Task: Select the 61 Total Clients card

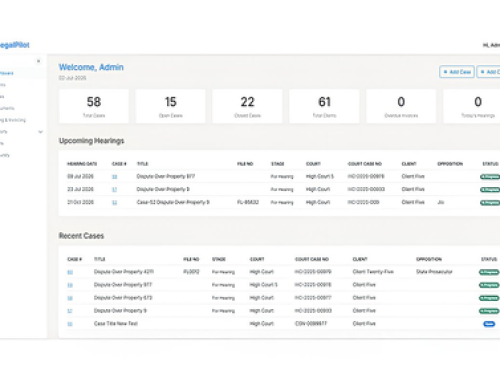Action: pos(324,106)
